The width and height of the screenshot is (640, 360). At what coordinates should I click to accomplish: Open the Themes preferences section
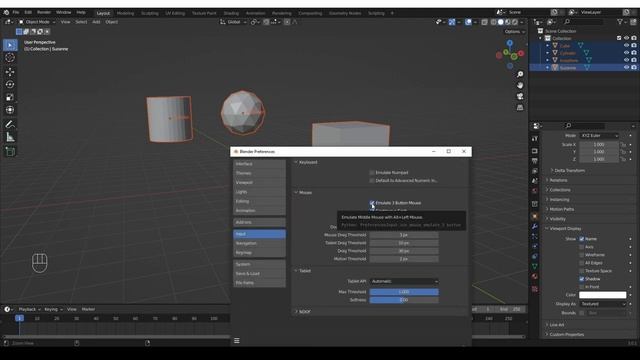point(259,173)
